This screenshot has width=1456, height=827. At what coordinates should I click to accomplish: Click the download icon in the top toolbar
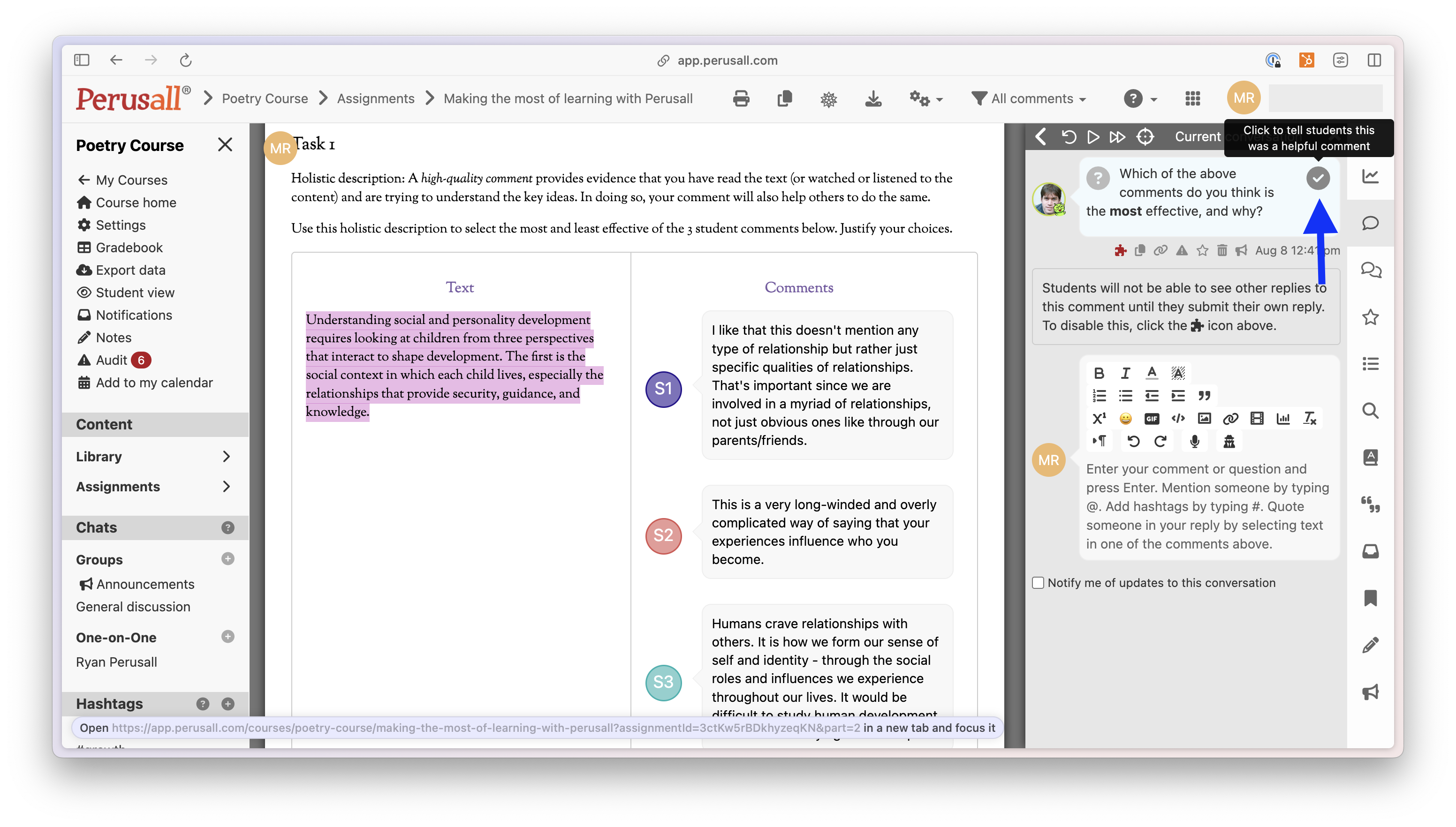click(873, 98)
